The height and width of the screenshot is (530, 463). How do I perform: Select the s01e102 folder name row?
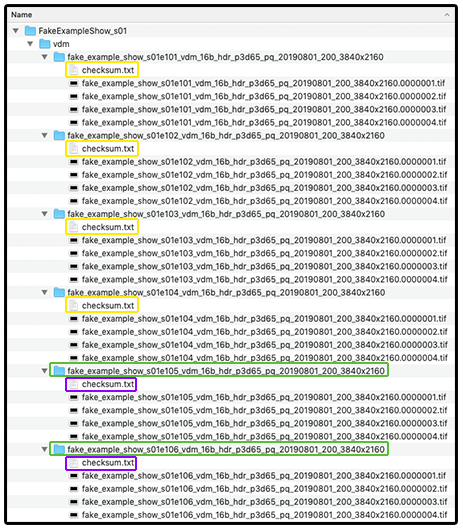point(226,136)
